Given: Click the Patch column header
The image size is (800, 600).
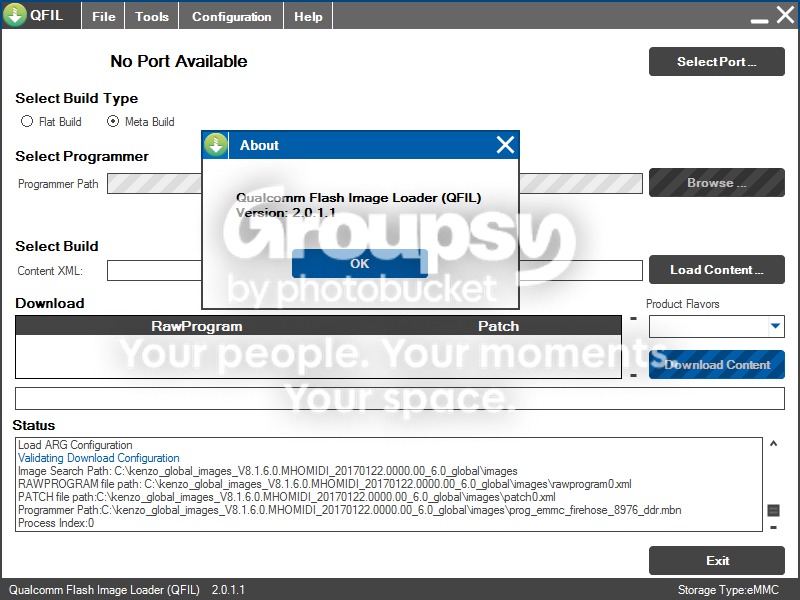Looking at the screenshot, I should [x=498, y=326].
